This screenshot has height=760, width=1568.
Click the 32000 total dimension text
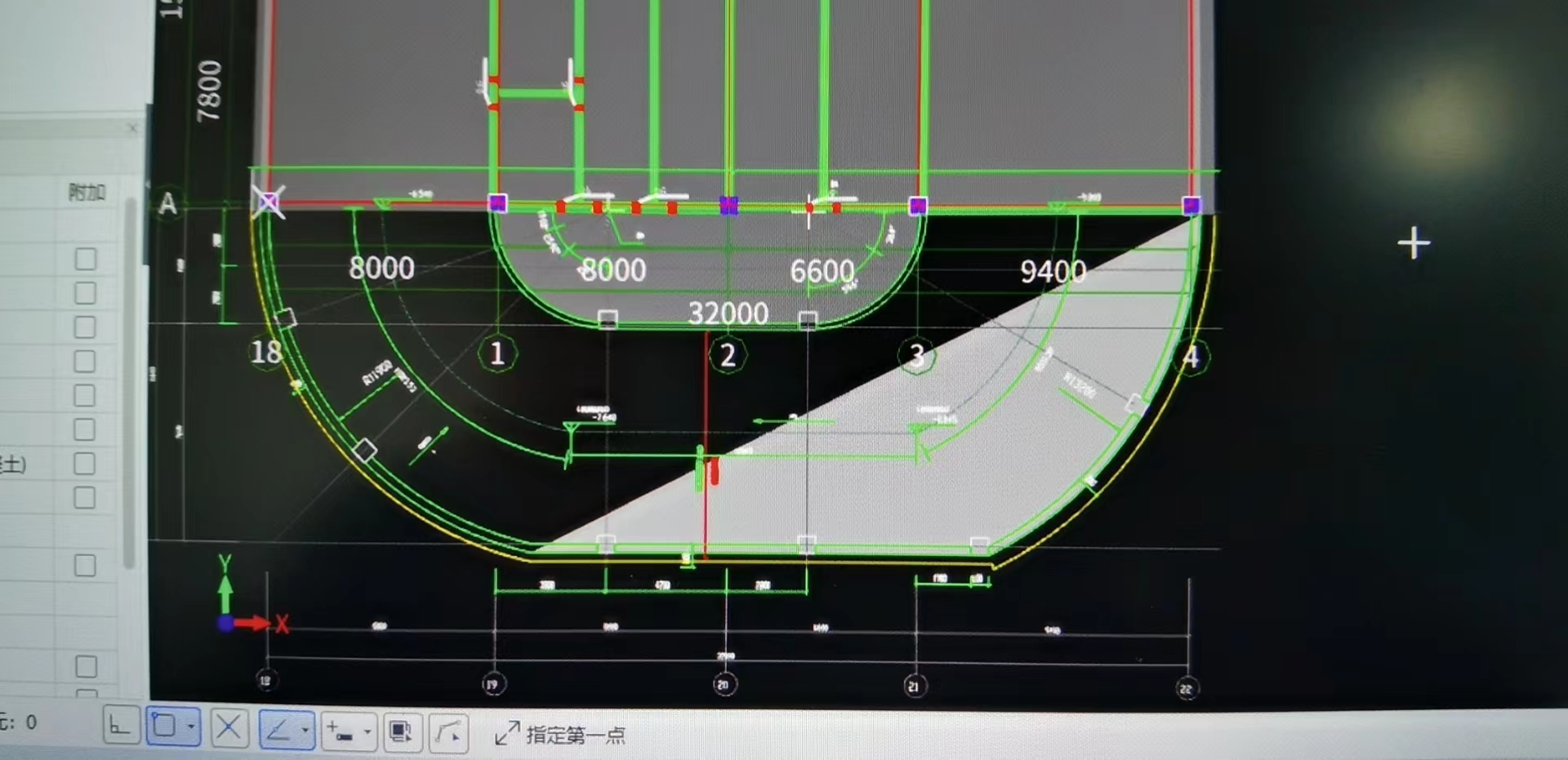click(x=728, y=313)
